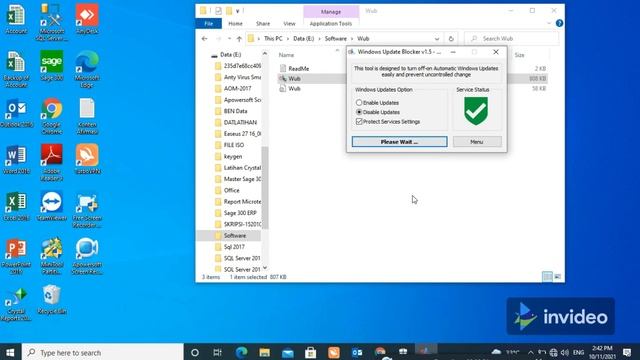Image resolution: width=640 pixels, height=360 pixels.
Task: Open the Sage 300 desktop icon
Action: [51, 66]
